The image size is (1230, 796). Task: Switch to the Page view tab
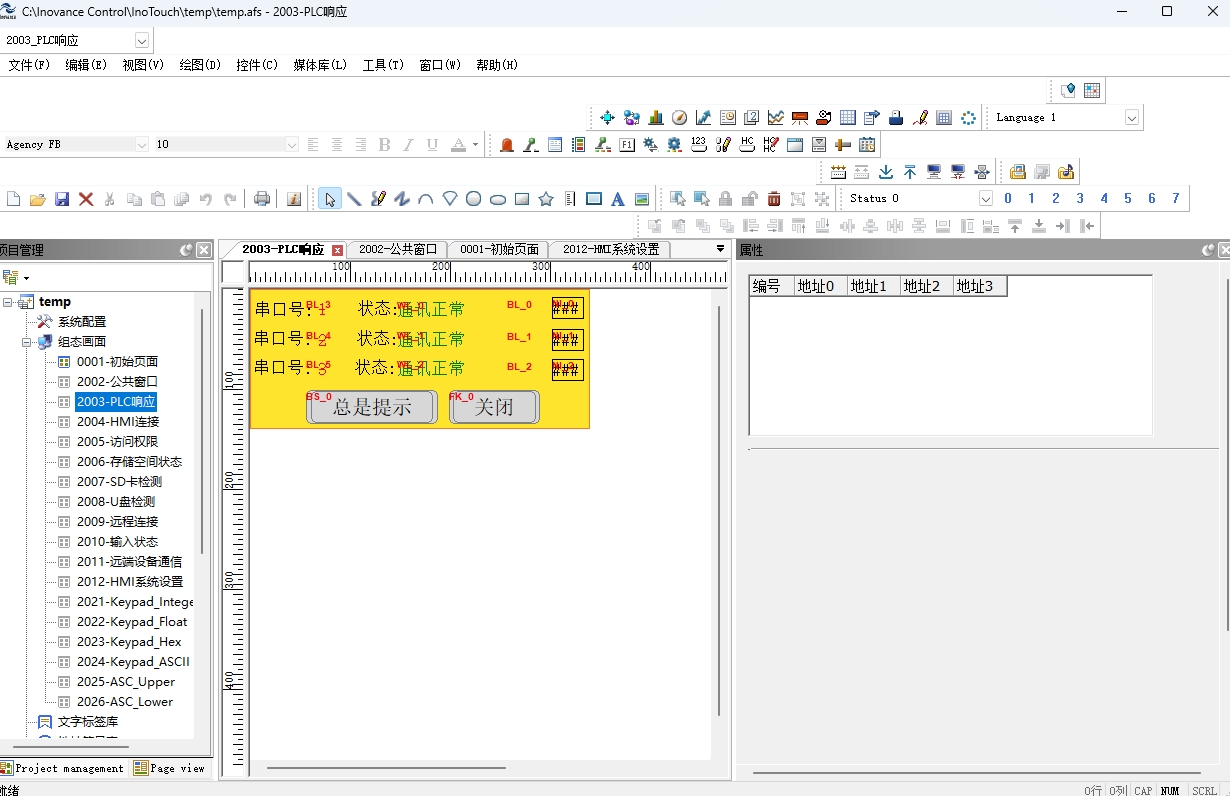click(x=170, y=768)
